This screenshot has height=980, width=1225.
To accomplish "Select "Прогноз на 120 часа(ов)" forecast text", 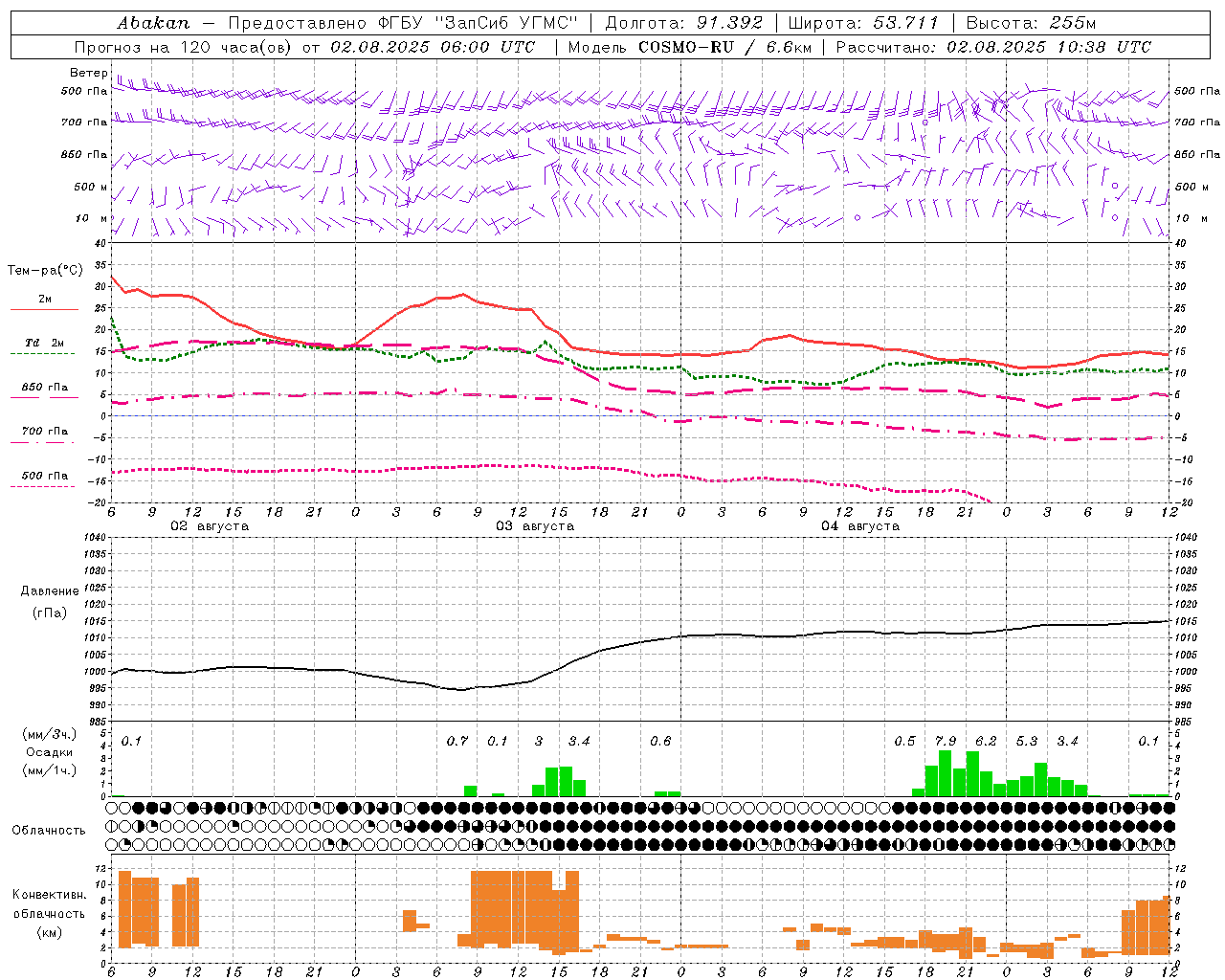I will (x=184, y=47).
